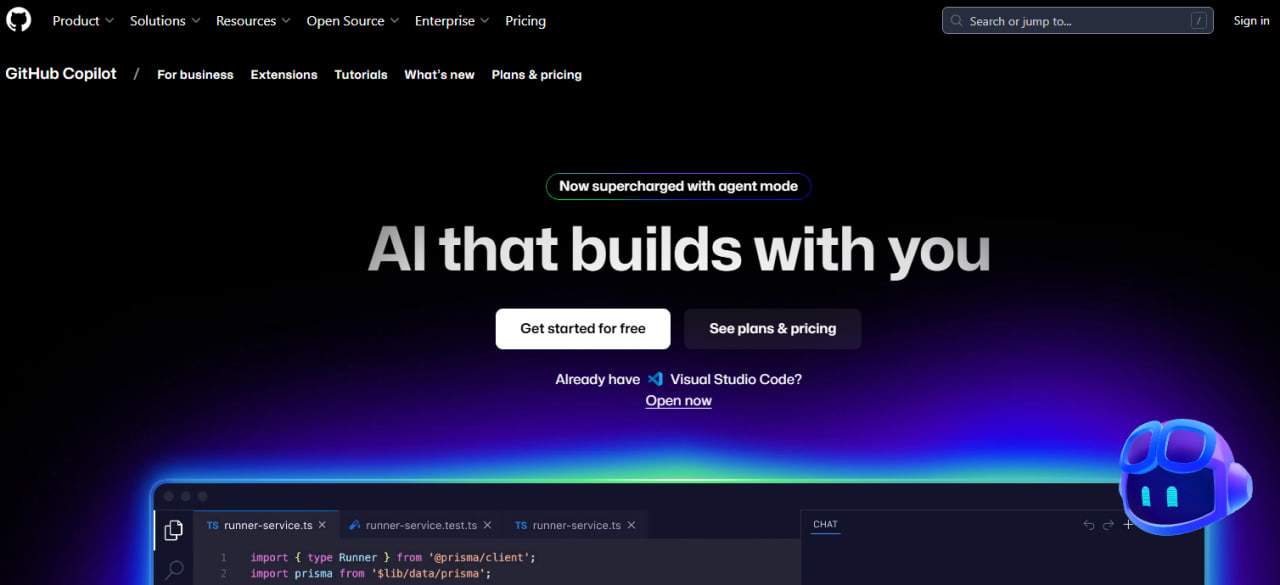1280x585 pixels.
Task: Close the active runner-service.ts tab
Action: click(x=322, y=525)
